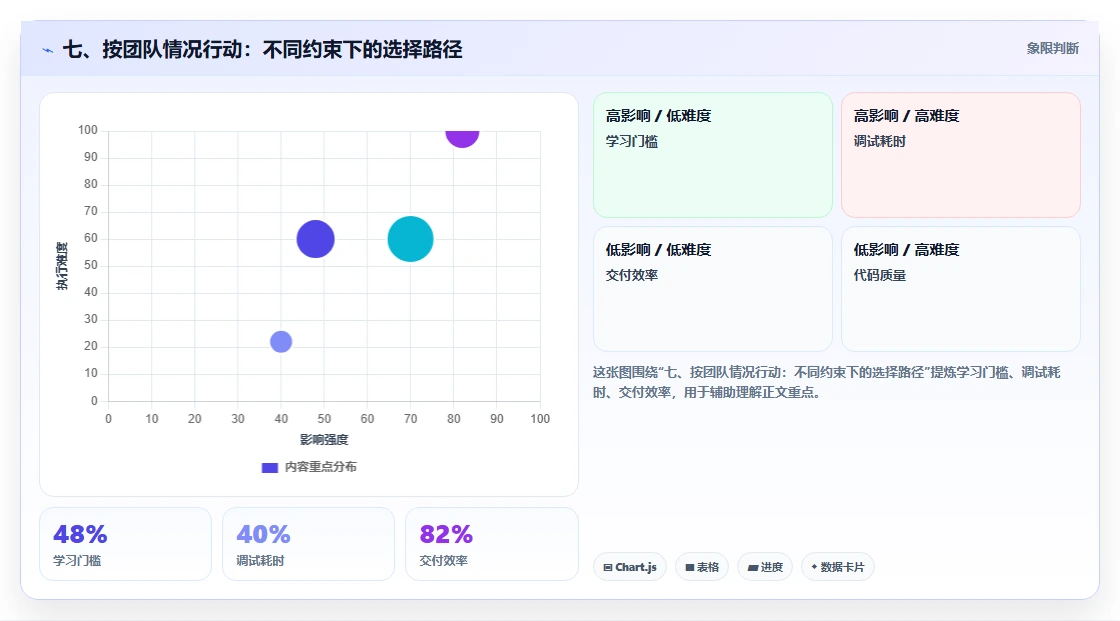Screen dimensions: 1120x621
Task: Click the 象限判断 label in the header
Action: [x=1052, y=49]
